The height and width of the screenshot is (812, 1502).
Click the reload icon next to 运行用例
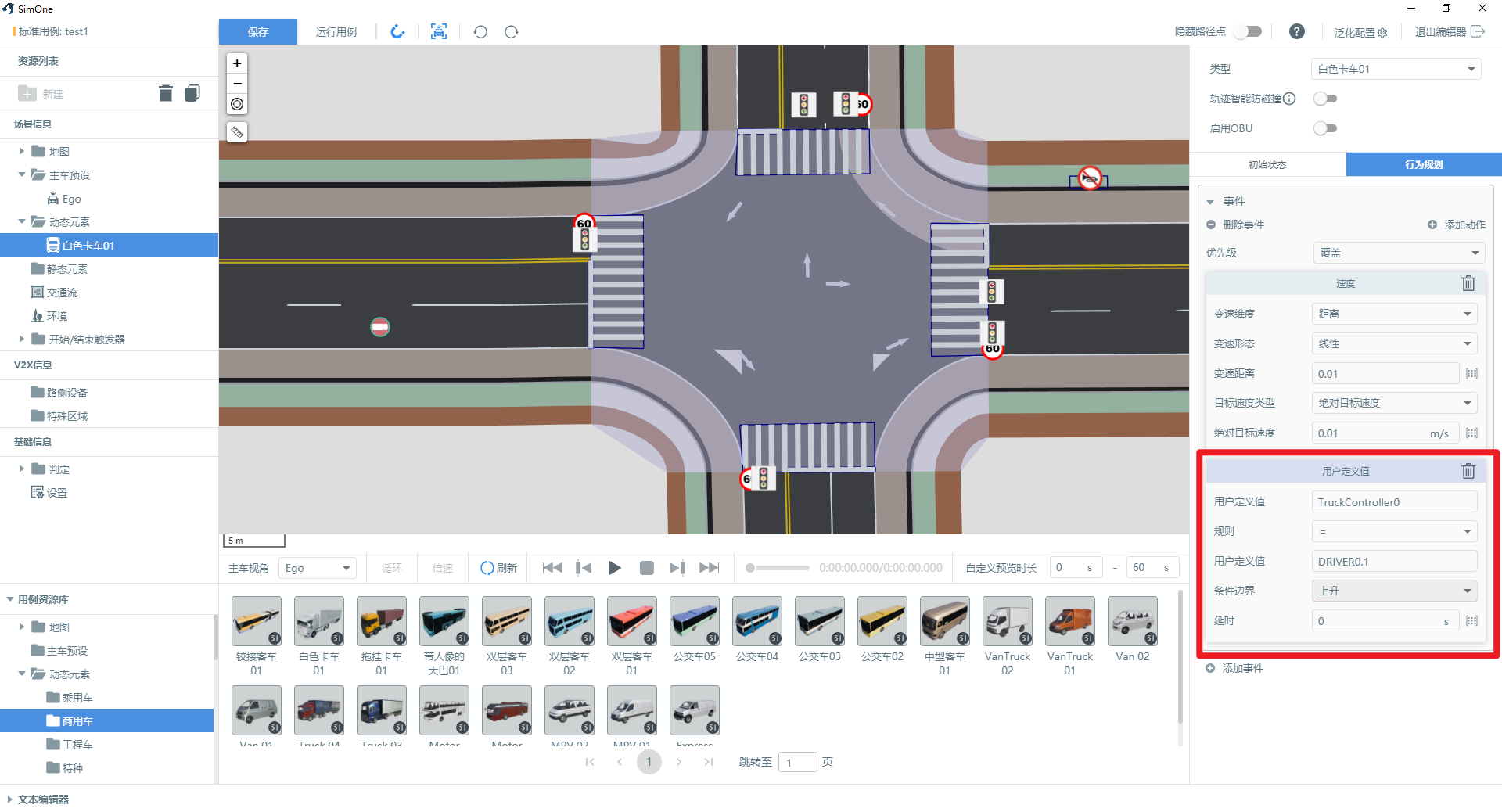[x=397, y=31]
